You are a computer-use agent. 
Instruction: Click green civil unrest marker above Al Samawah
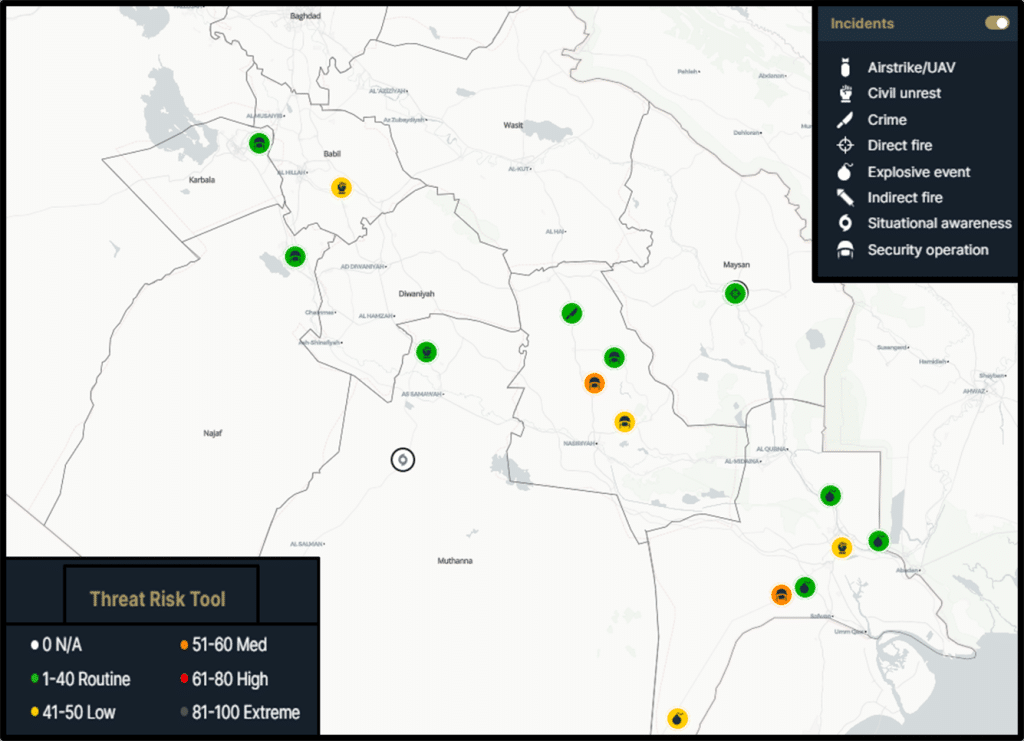click(426, 351)
